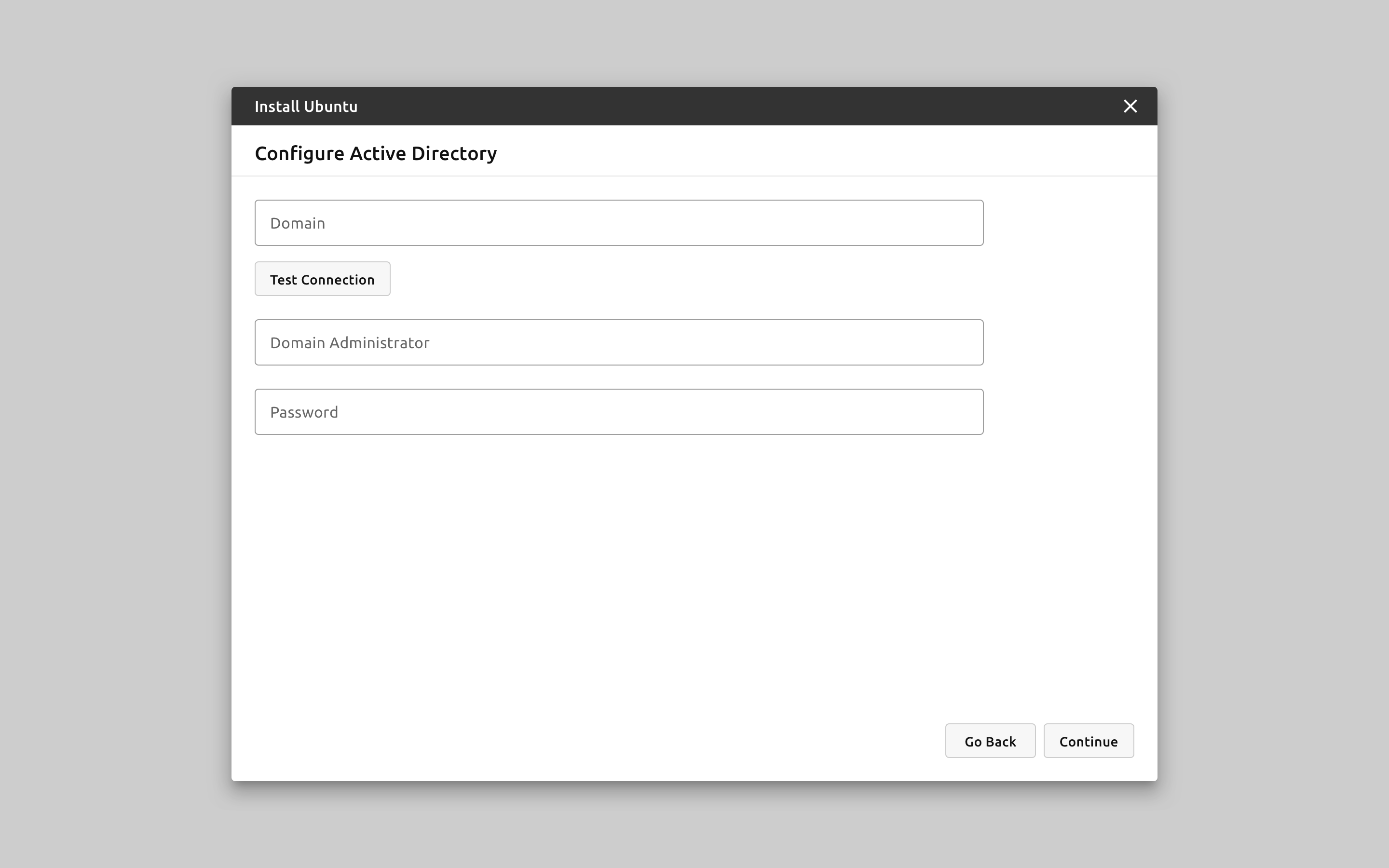Click the Password placeholder text
The image size is (1389, 868).
point(304,412)
